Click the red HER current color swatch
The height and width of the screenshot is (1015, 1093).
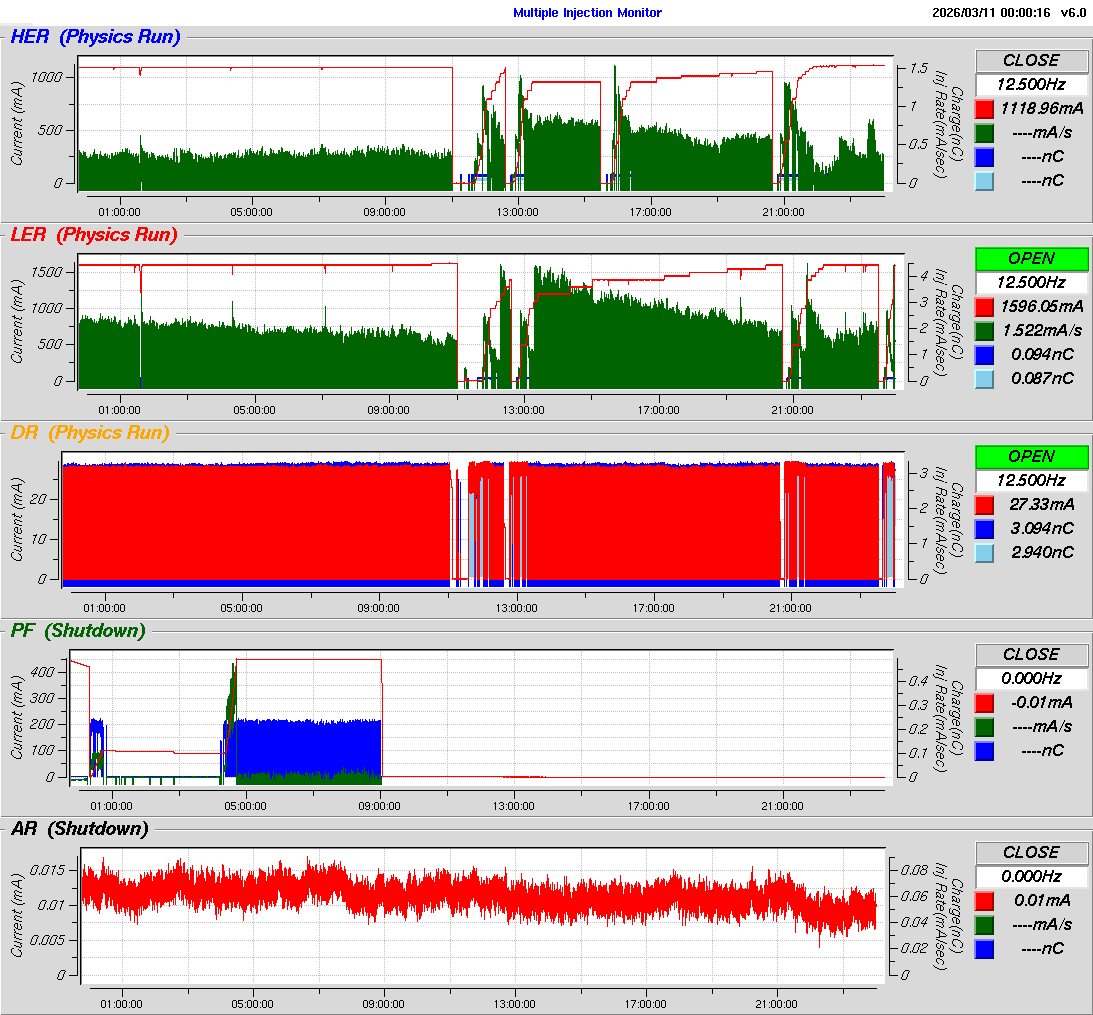[x=985, y=108]
